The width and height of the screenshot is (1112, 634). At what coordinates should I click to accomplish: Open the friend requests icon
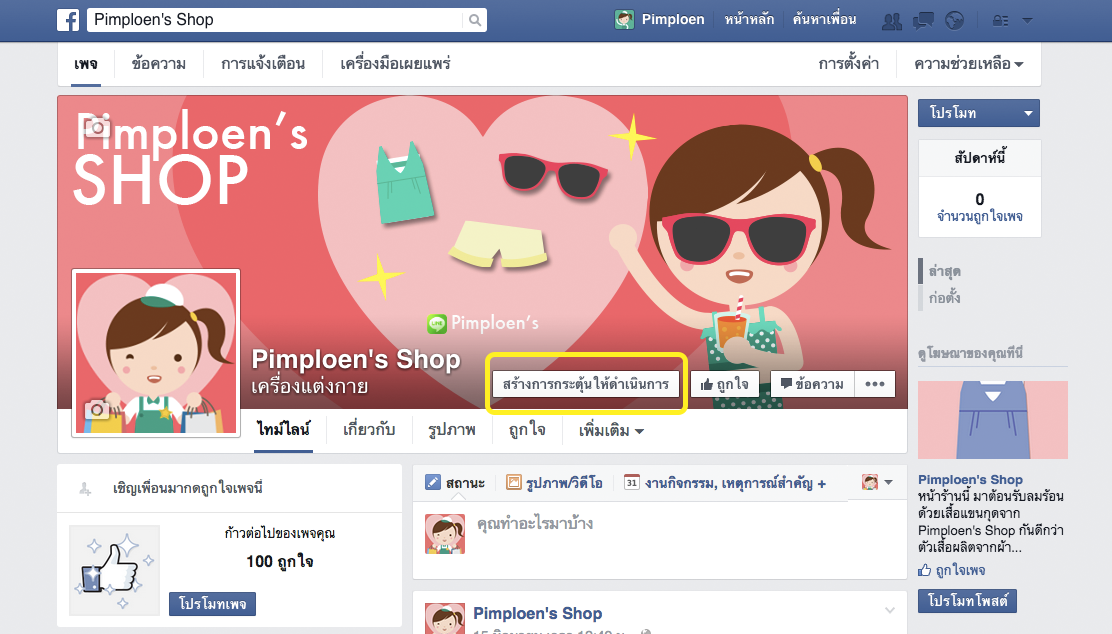tap(891, 21)
